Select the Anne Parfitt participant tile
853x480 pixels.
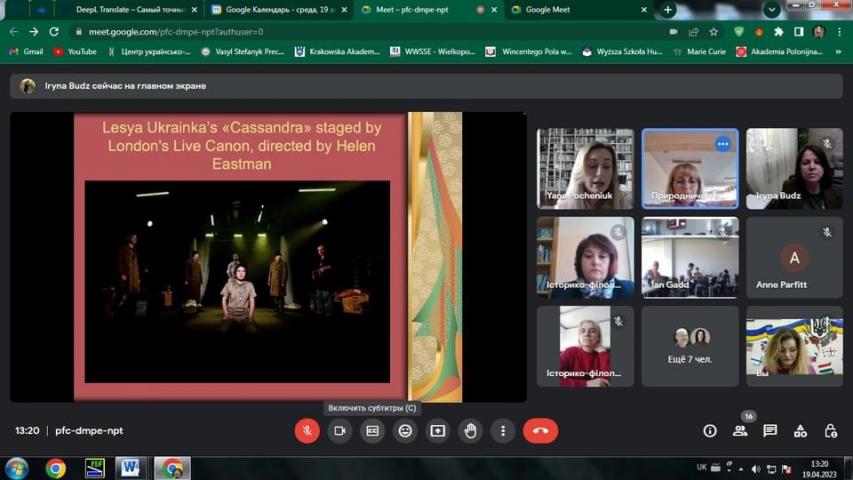pos(794,257)
